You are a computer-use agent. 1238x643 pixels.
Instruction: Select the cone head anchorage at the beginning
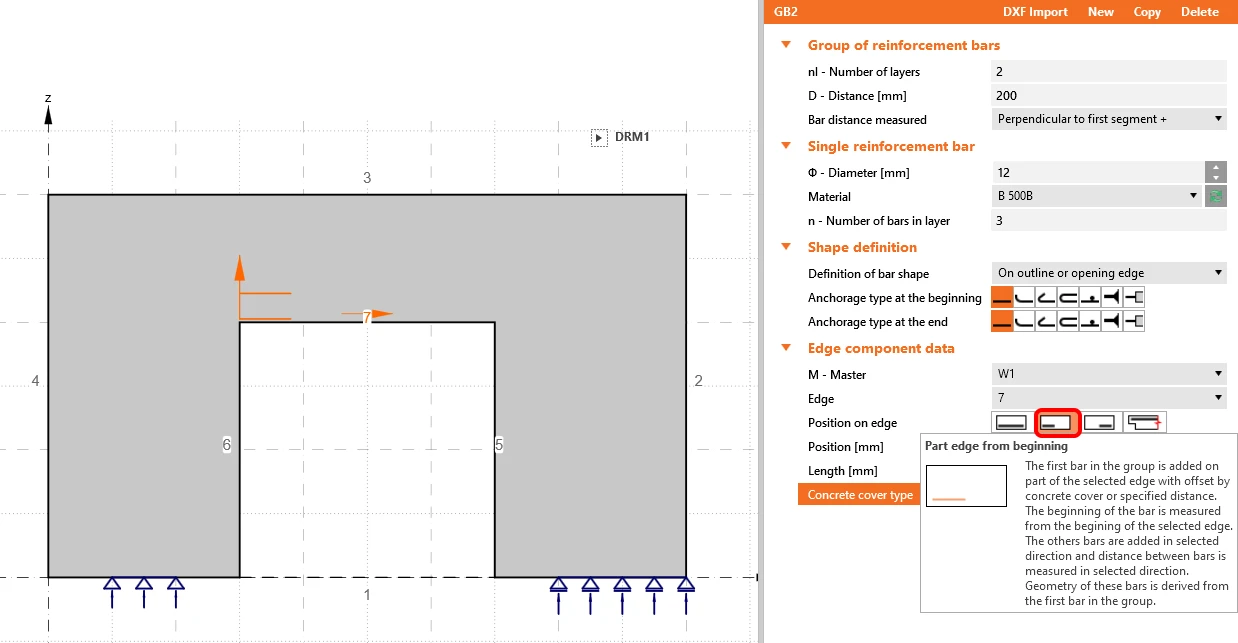(1112, 298)
